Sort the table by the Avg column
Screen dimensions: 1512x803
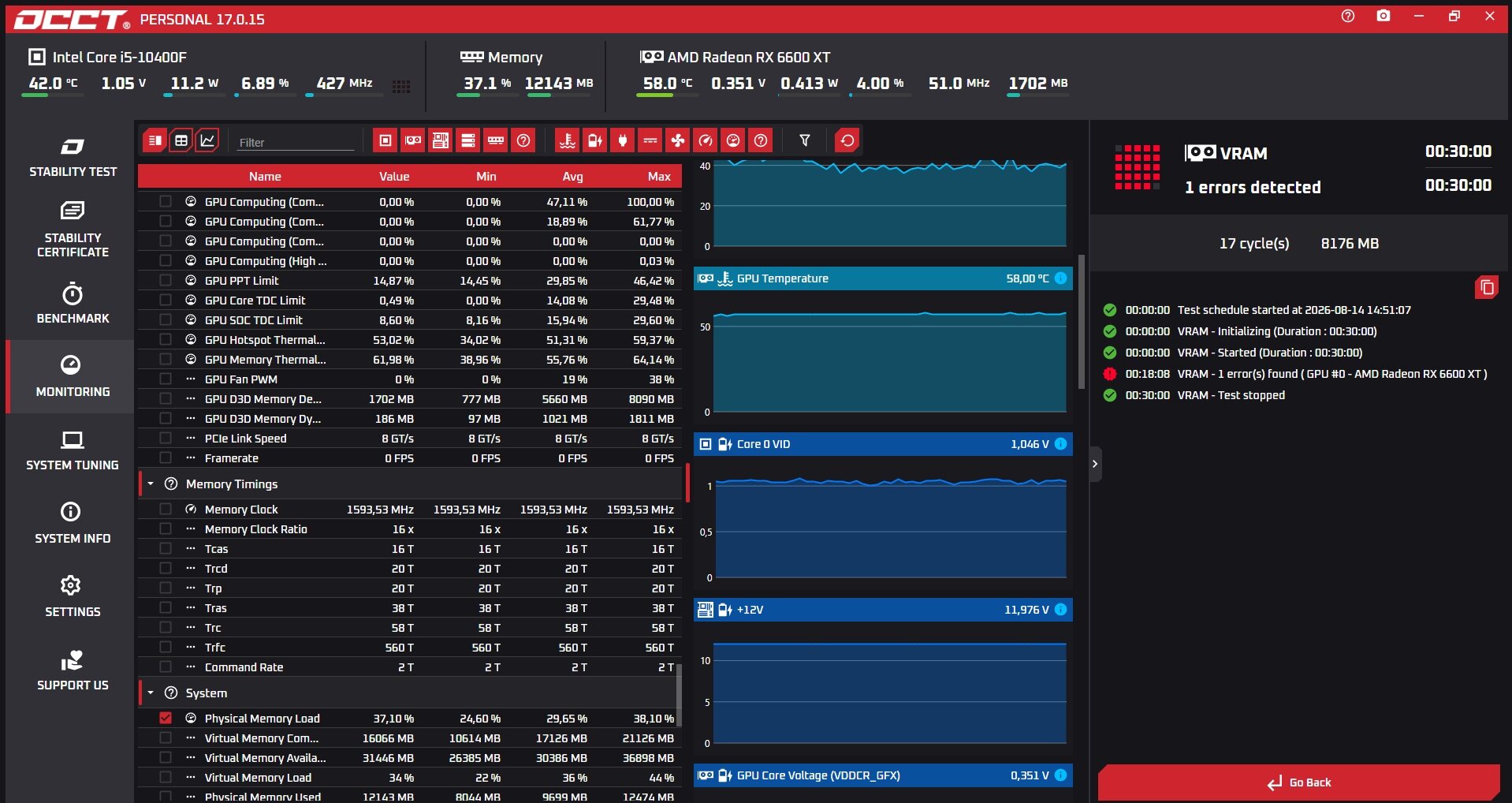[573, 176]
